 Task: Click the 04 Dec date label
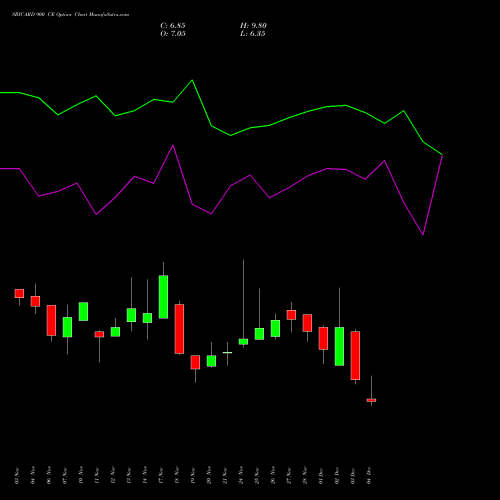tap(369, 475)
